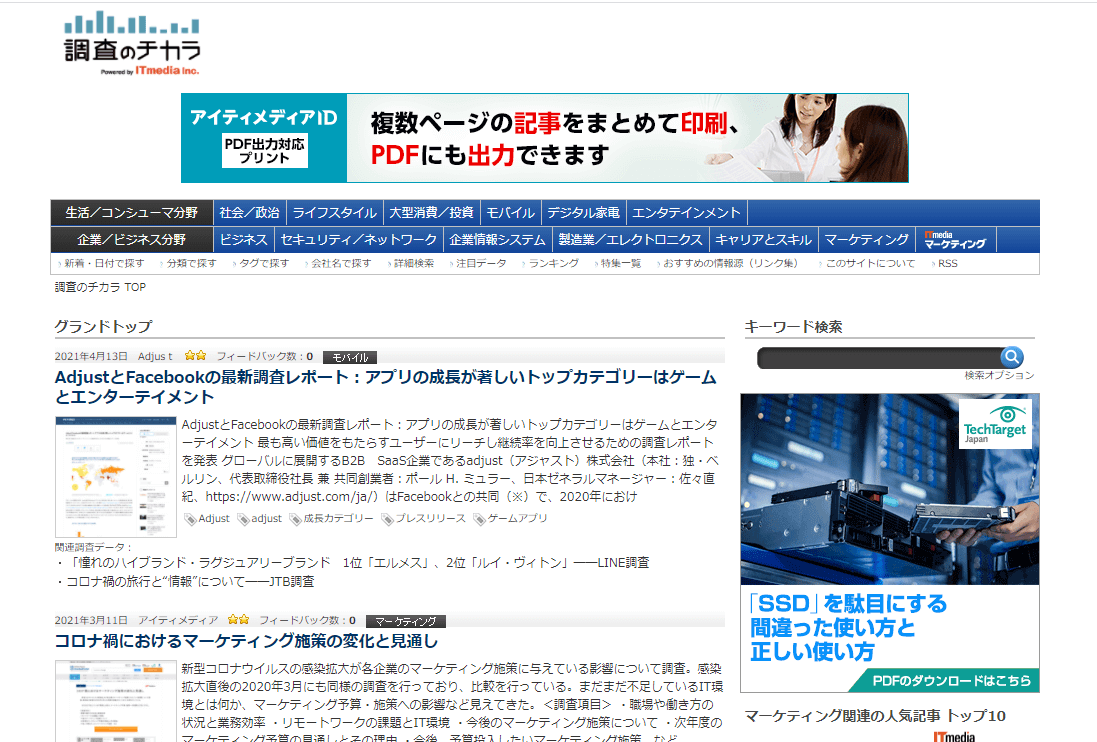Click the keyword search input field
1097x742 pixels.
[x=879, y=358]
